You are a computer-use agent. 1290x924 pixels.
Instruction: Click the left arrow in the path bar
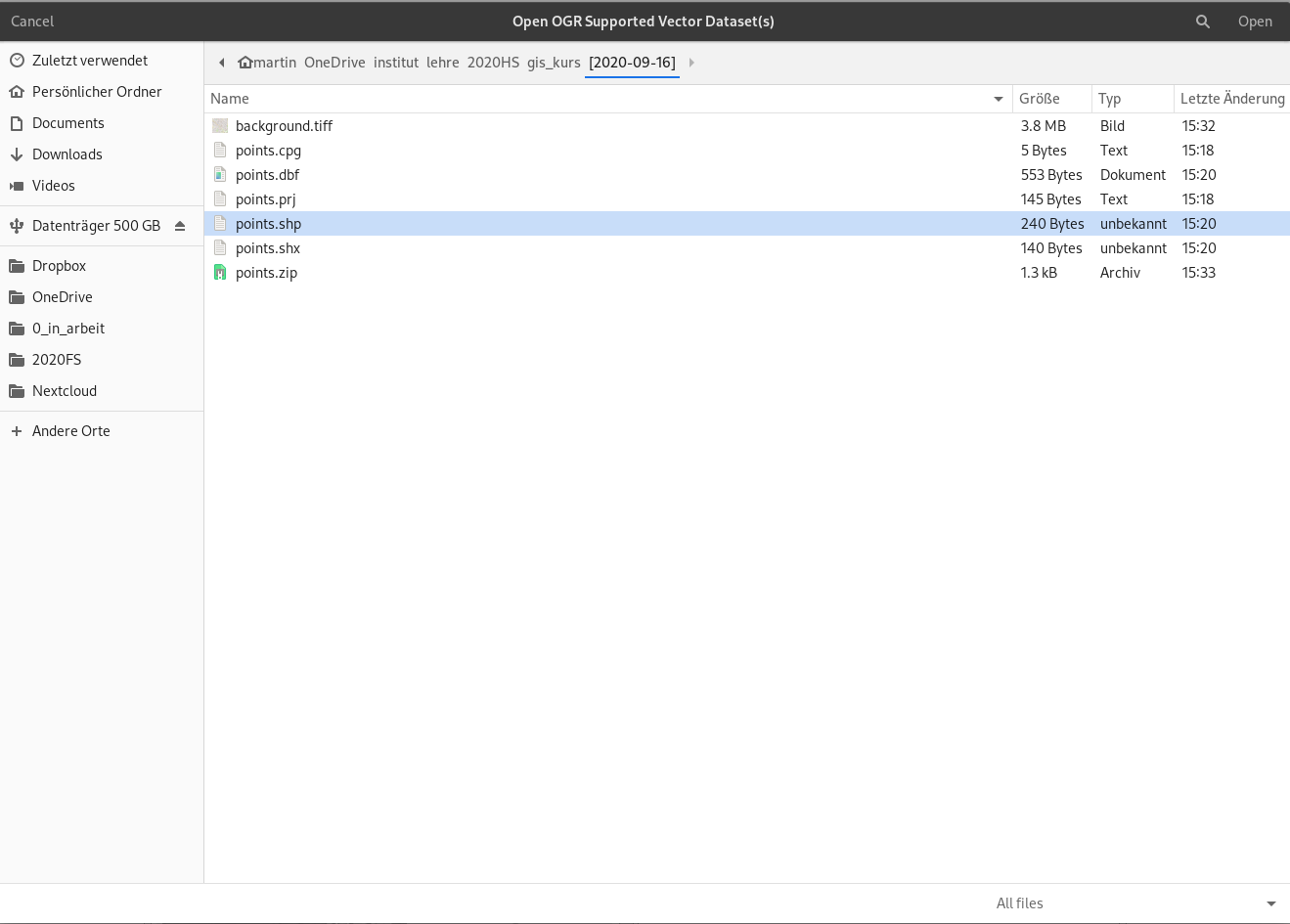coord(222,63)
